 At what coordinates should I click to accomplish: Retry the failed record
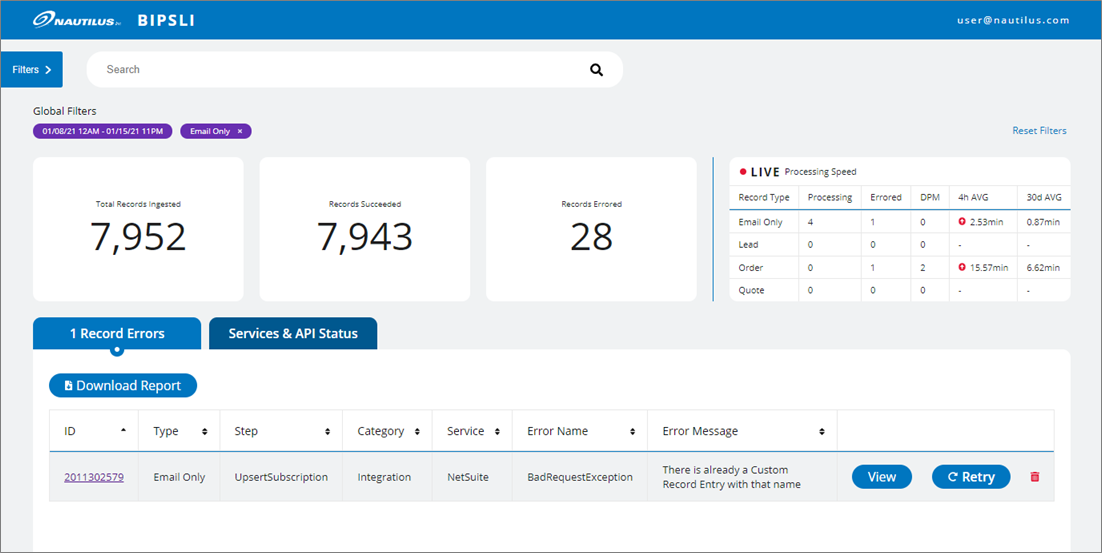[x=971, y=477]
